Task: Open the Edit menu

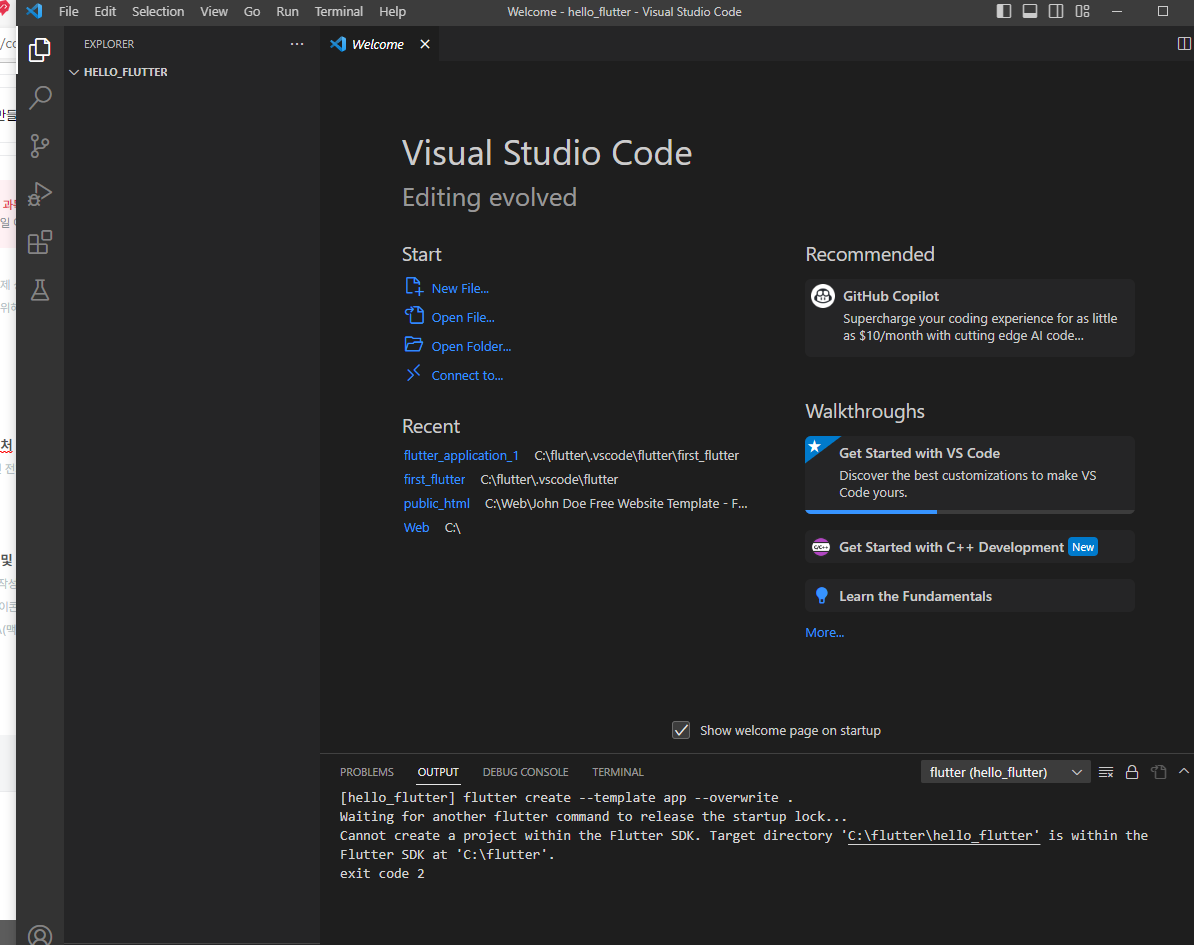Action: pos(105,11)
